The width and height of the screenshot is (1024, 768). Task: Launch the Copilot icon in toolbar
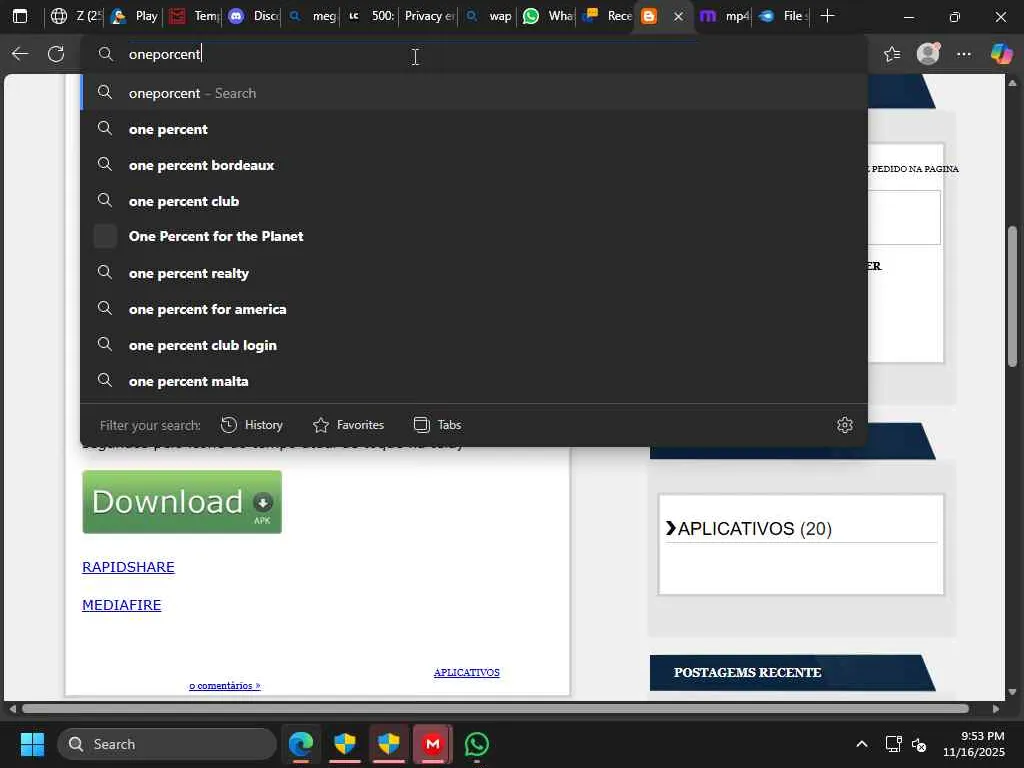click(x=1001, y=54)
